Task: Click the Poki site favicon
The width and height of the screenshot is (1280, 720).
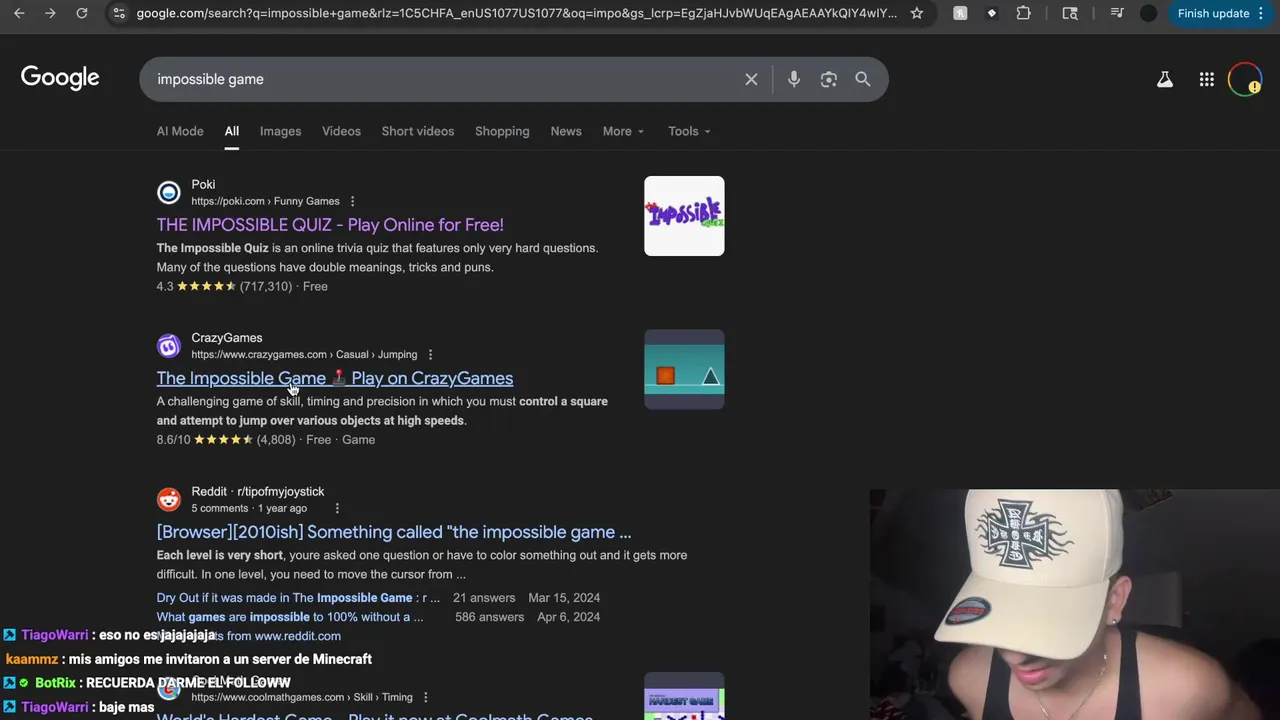Action: coord(168,192)
